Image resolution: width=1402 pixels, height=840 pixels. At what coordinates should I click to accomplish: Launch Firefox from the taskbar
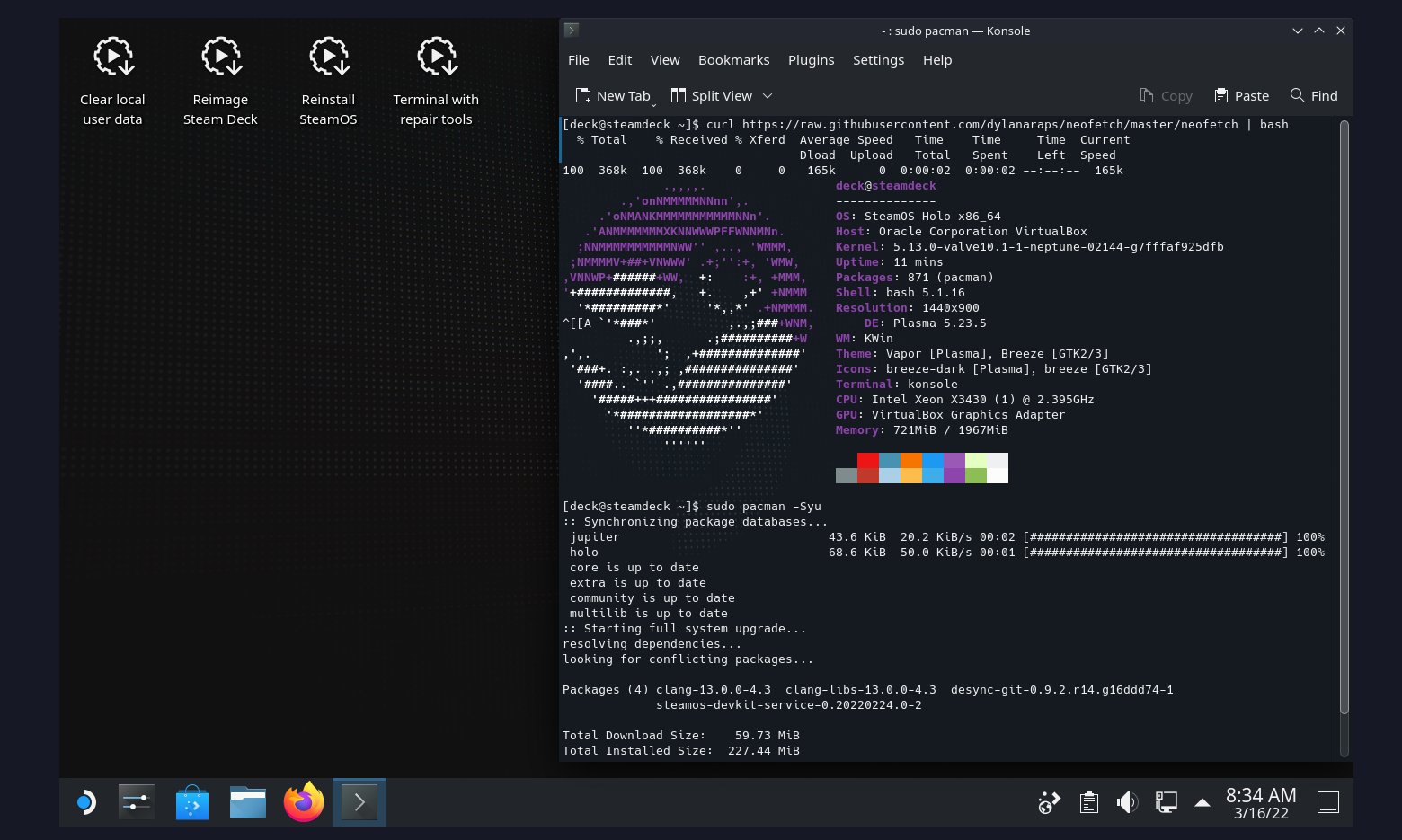tap(304, 802)
